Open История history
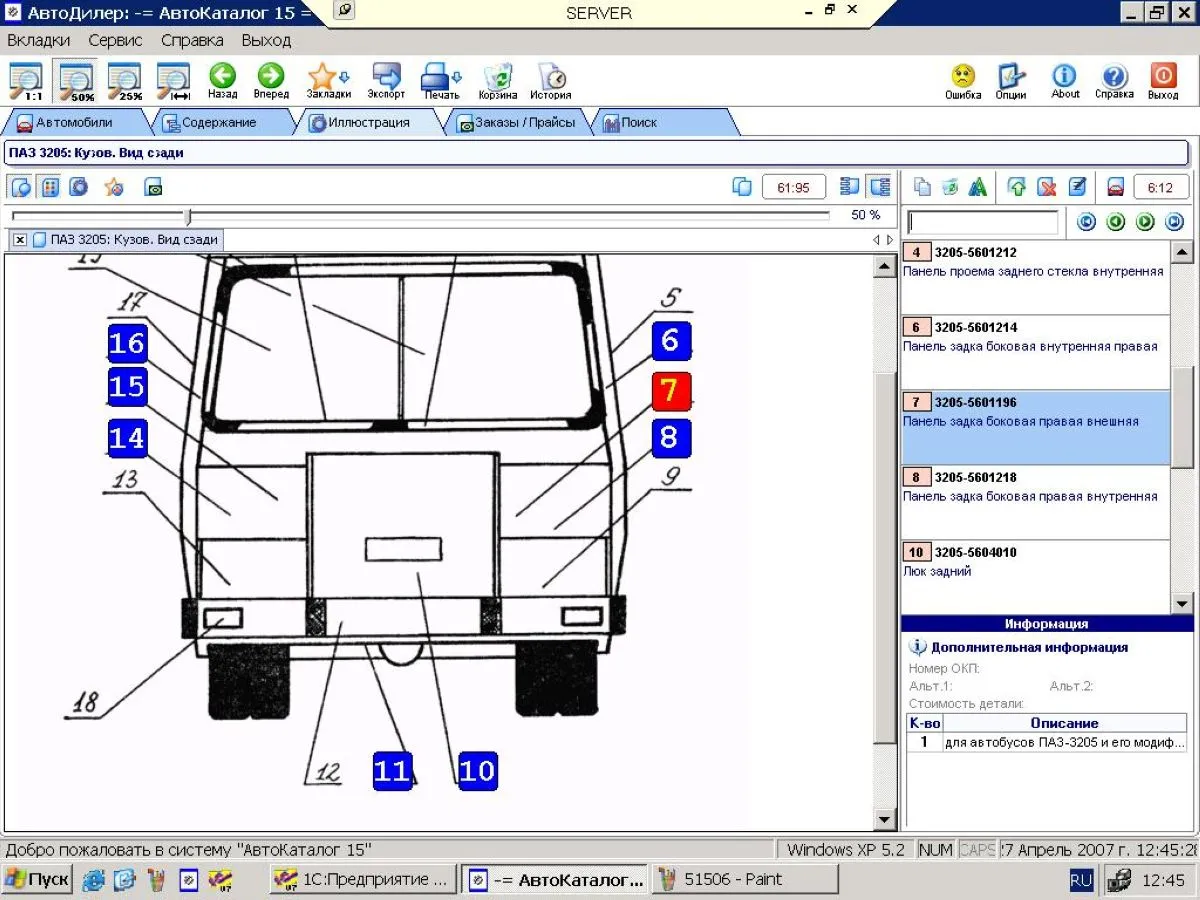The height and width of the screenshot is (900, 1200). click(x=551, y=81)
